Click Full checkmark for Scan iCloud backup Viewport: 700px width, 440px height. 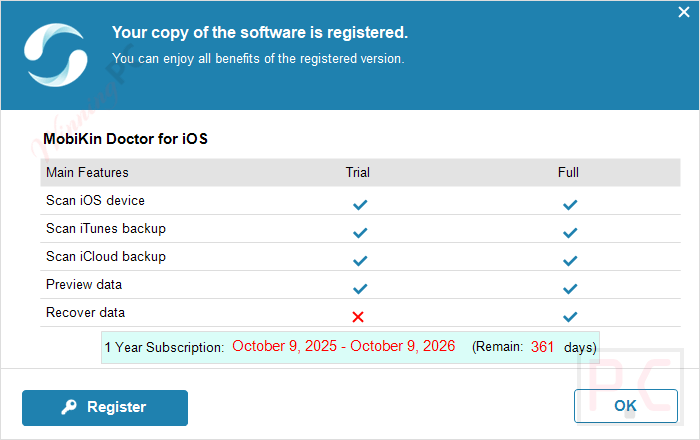[x=570, y=261]
